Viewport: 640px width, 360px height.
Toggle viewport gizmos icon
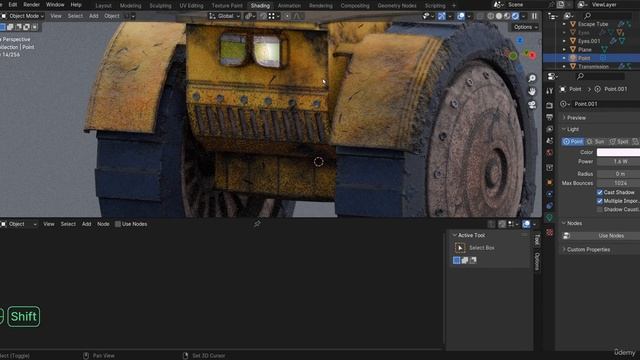click(442, 16)
